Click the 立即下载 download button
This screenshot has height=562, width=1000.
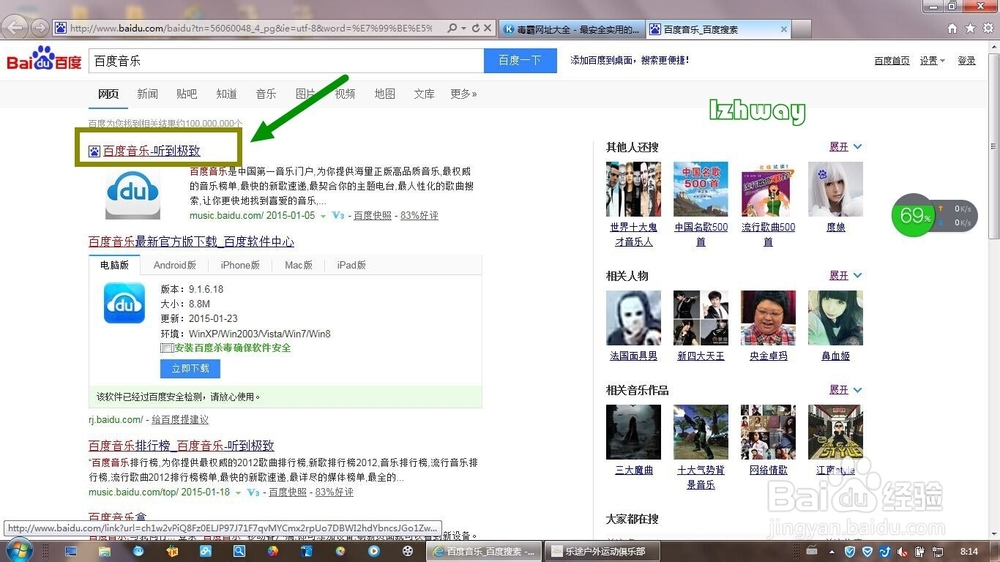(190, 369)
